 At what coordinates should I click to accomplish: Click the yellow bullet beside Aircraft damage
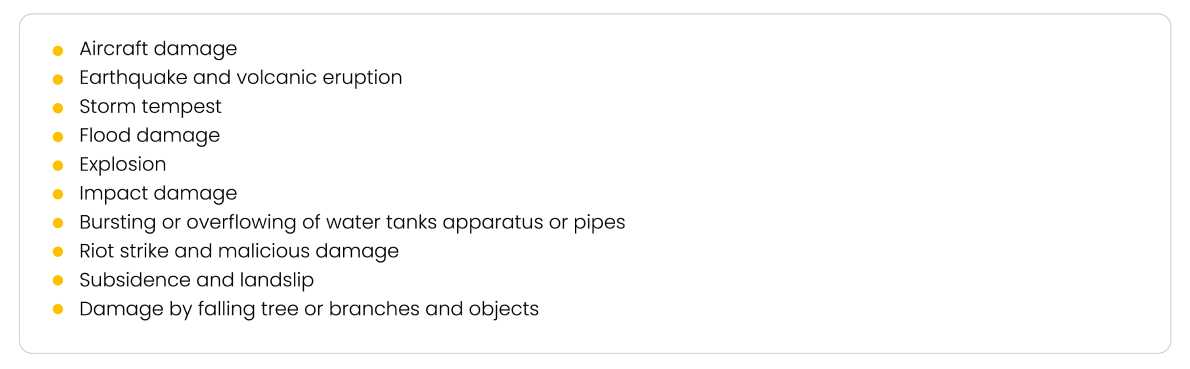pyautogui.click(x=58, y=51)
